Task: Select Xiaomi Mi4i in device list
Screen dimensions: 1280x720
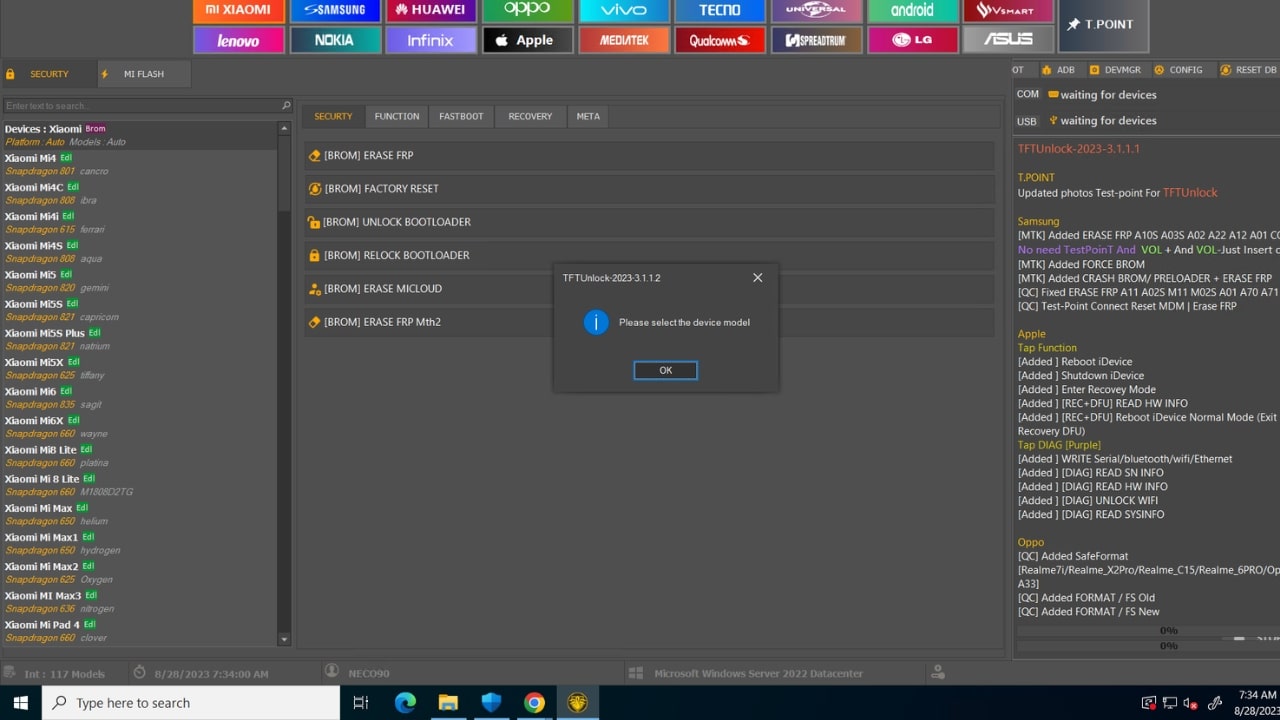Action: (138, 222)
